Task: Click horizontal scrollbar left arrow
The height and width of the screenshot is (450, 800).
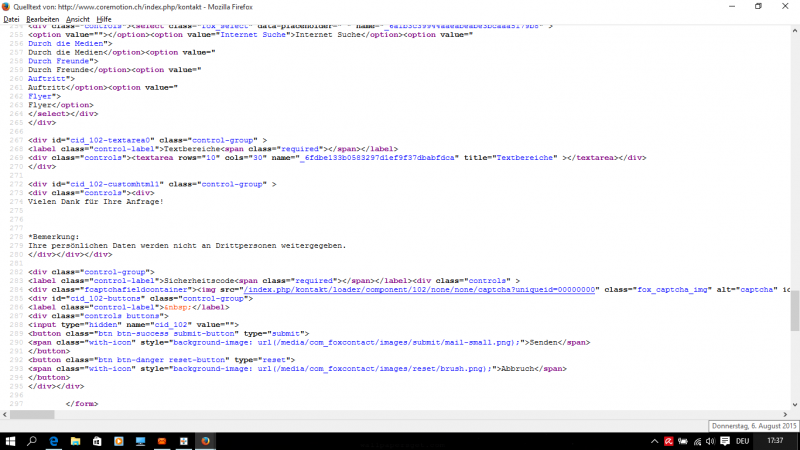Action: pos(5,415)
